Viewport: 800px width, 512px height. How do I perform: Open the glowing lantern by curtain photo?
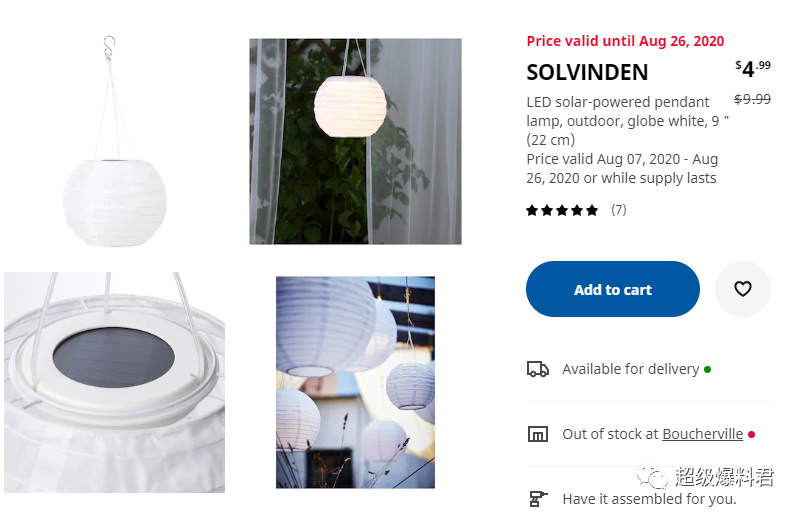tap(355, 141)
